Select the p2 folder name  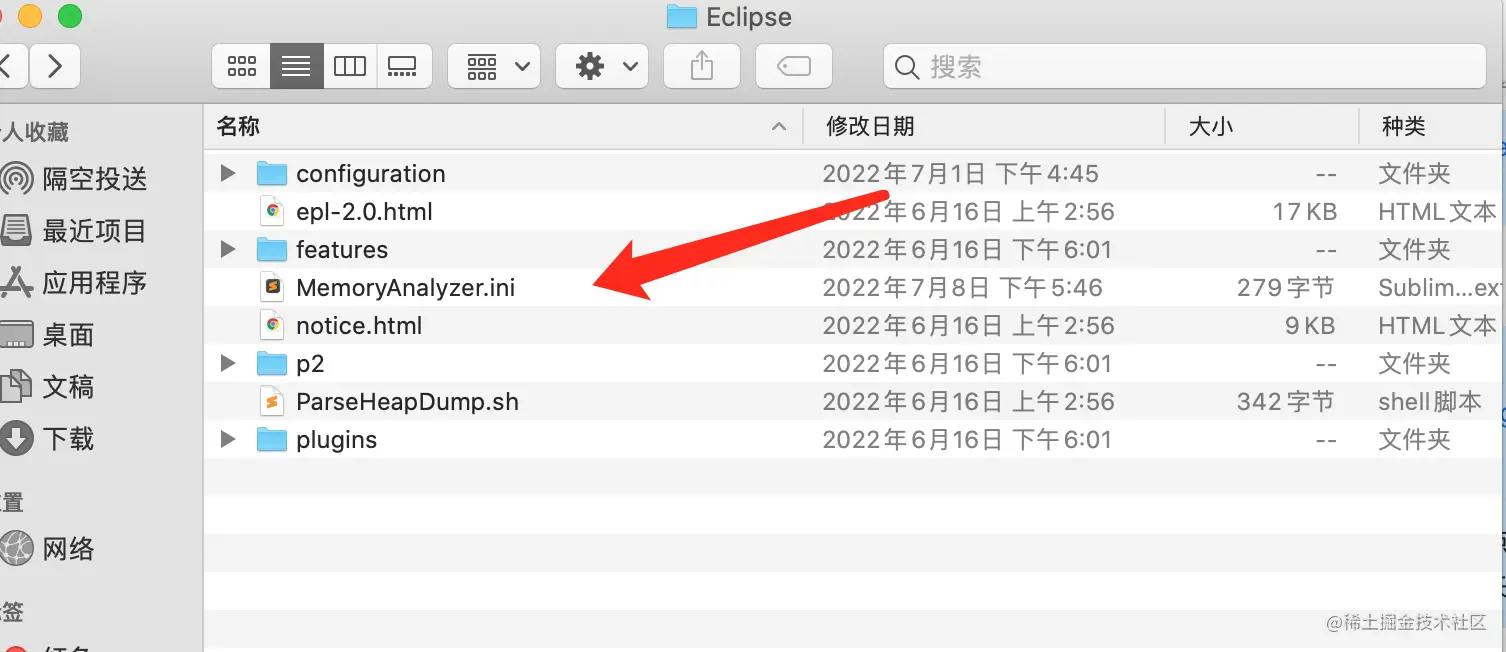[310, 364]
